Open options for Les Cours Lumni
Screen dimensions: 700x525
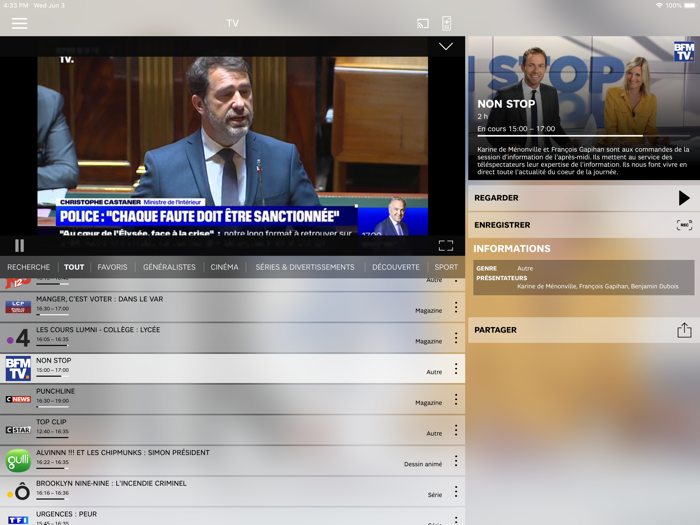[456, 338]
